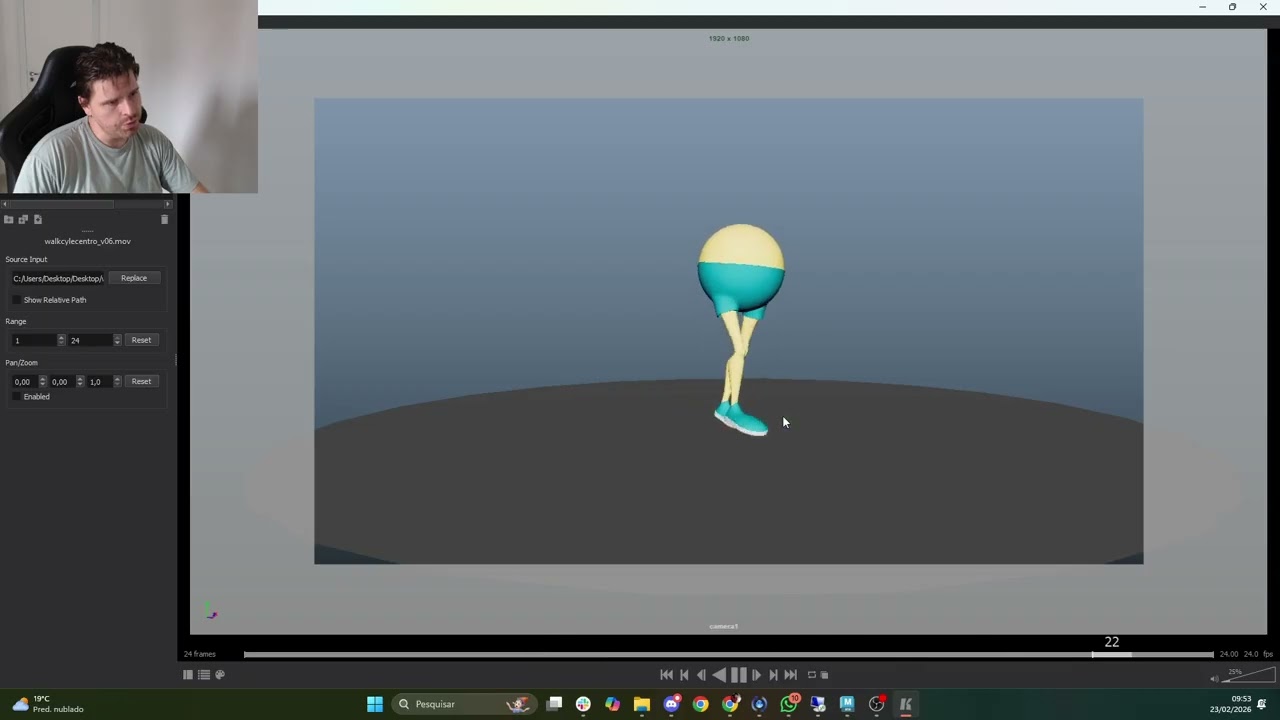Pause the walk cycle playback
1280x720 pixels.
click(x=738, y=675)
